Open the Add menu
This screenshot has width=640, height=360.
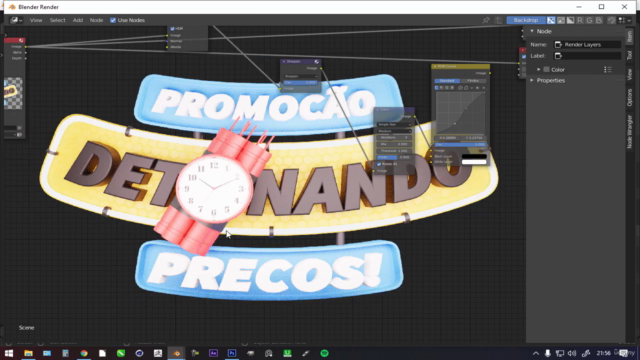point(78,20)
